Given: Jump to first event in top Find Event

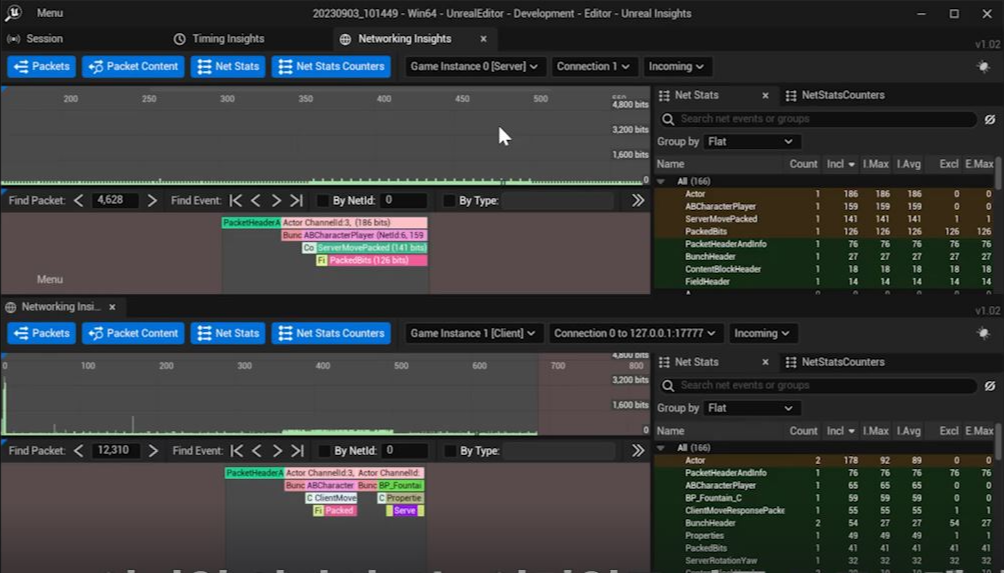Looking at the screenshot, I should coord(236,200).
